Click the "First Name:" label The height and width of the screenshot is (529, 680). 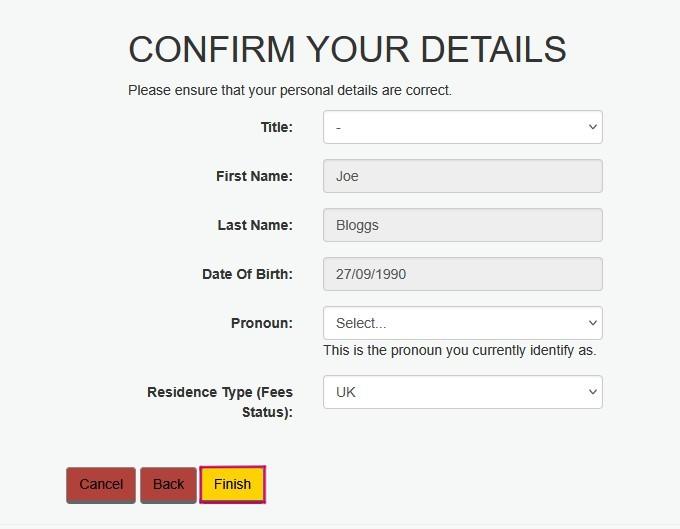[x=254, y=176]
